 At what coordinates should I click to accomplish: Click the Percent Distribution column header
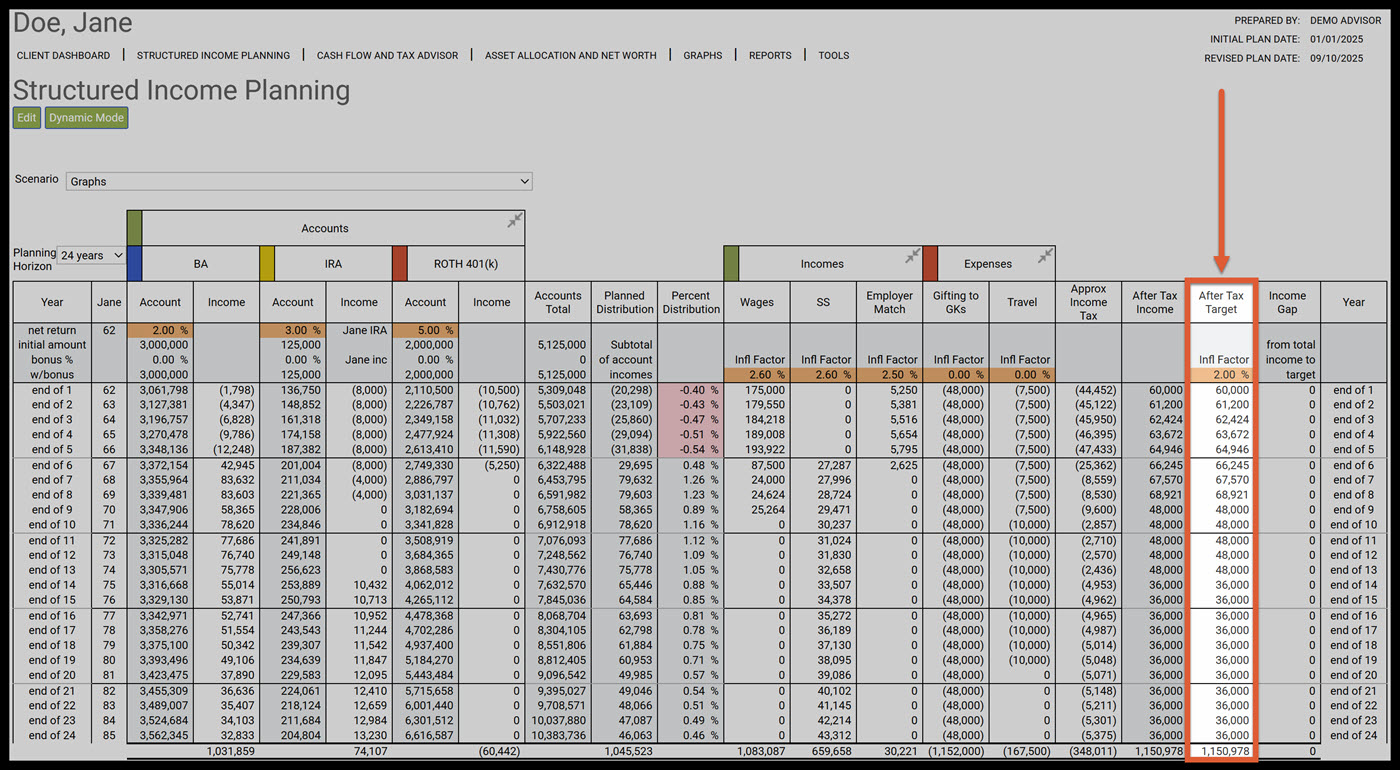(691, 302)
